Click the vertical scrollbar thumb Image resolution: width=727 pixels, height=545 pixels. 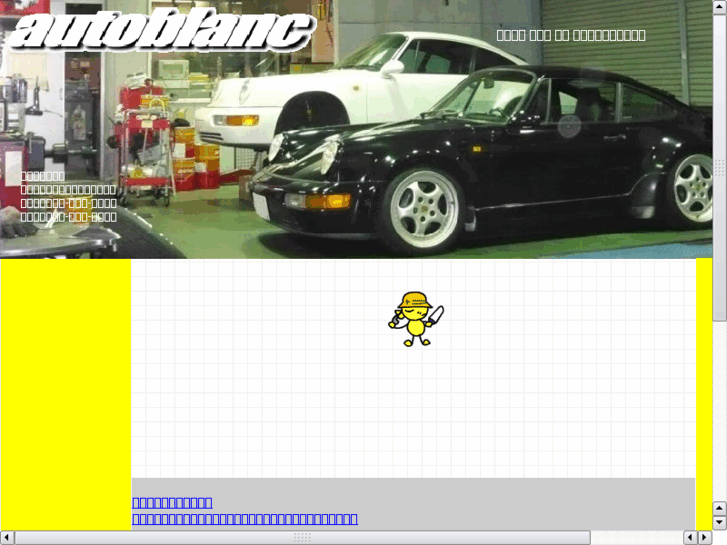[720, 167]
